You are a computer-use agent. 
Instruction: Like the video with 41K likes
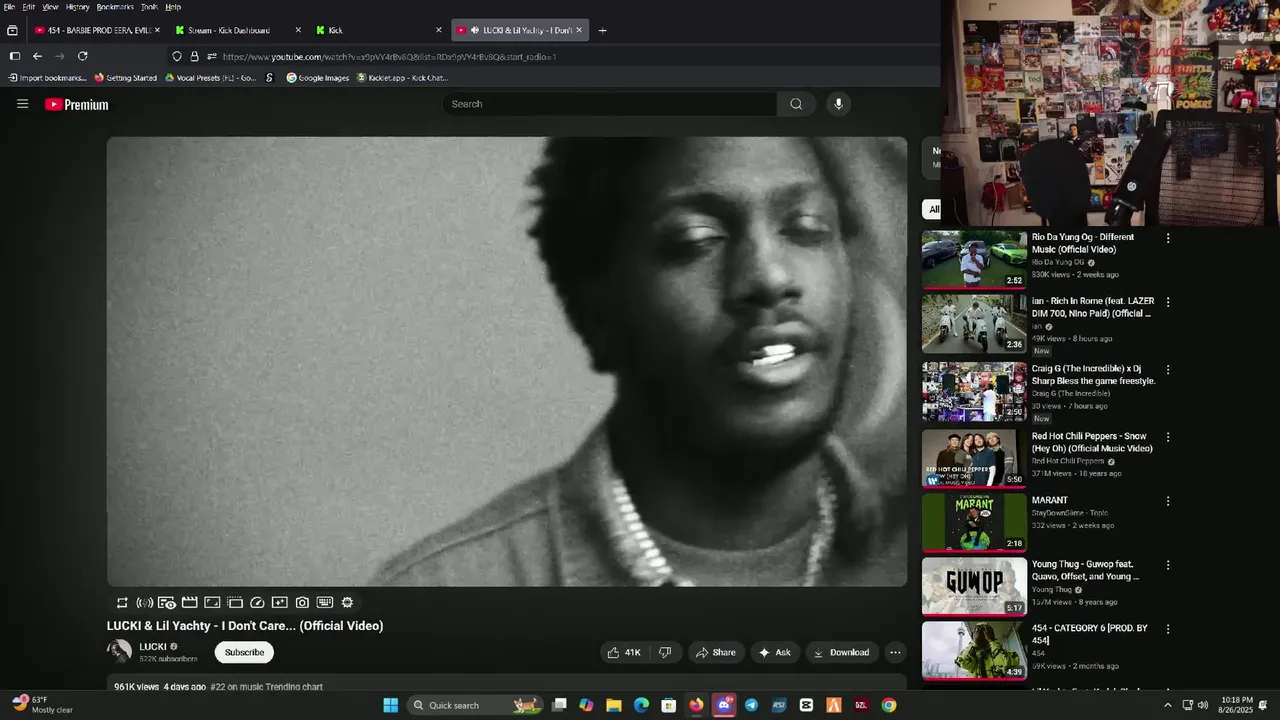click(623, 652)
